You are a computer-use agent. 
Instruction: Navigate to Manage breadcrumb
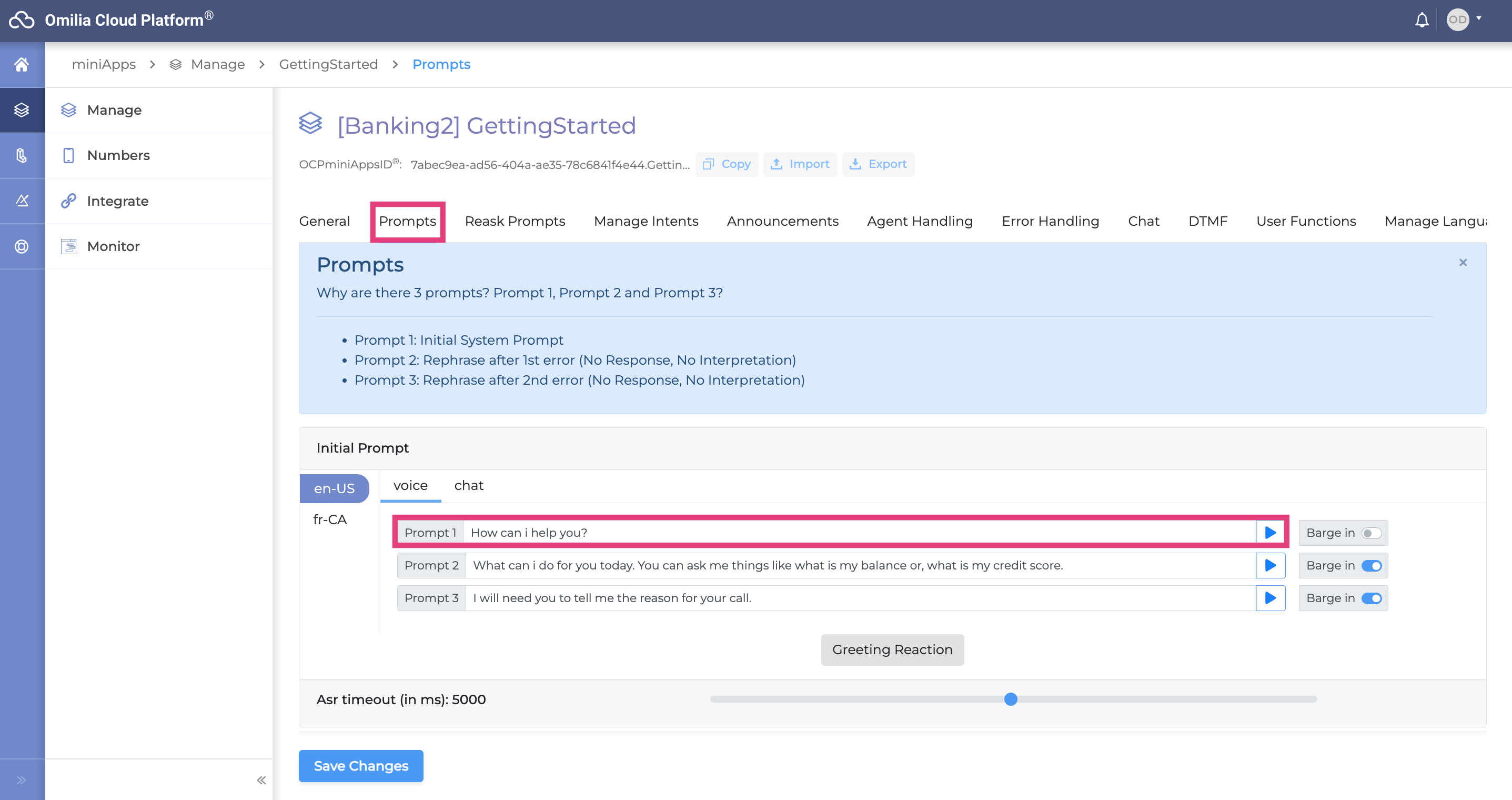[x=217, y=64]
